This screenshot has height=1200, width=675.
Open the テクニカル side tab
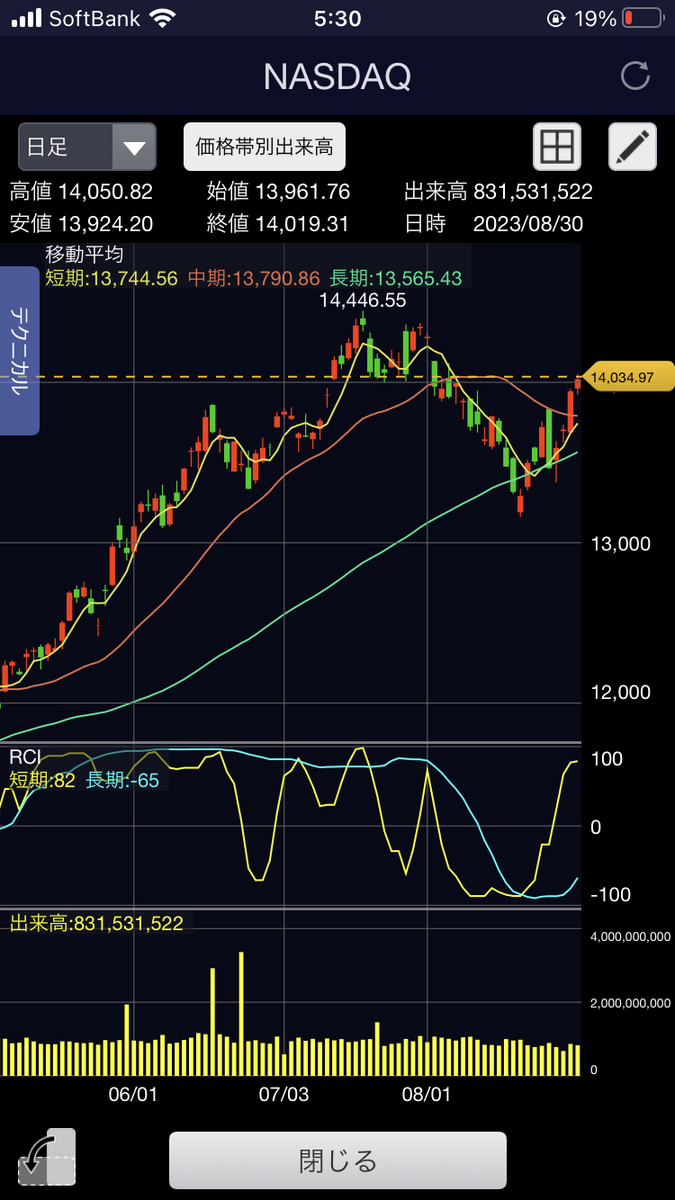19,351
